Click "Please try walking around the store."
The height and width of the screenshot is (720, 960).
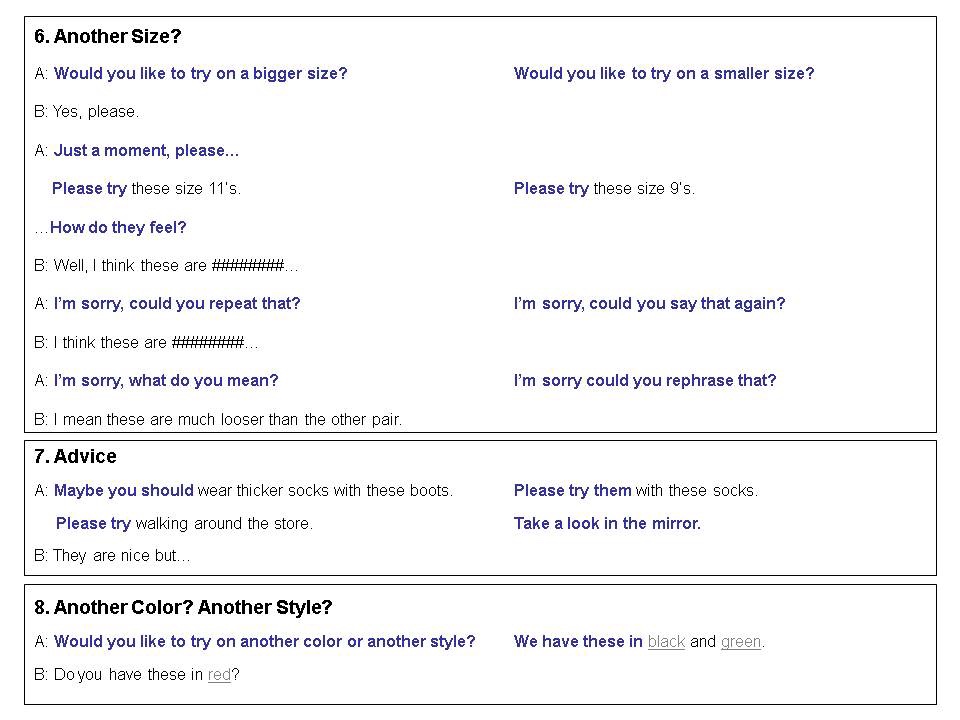point(184,524)
